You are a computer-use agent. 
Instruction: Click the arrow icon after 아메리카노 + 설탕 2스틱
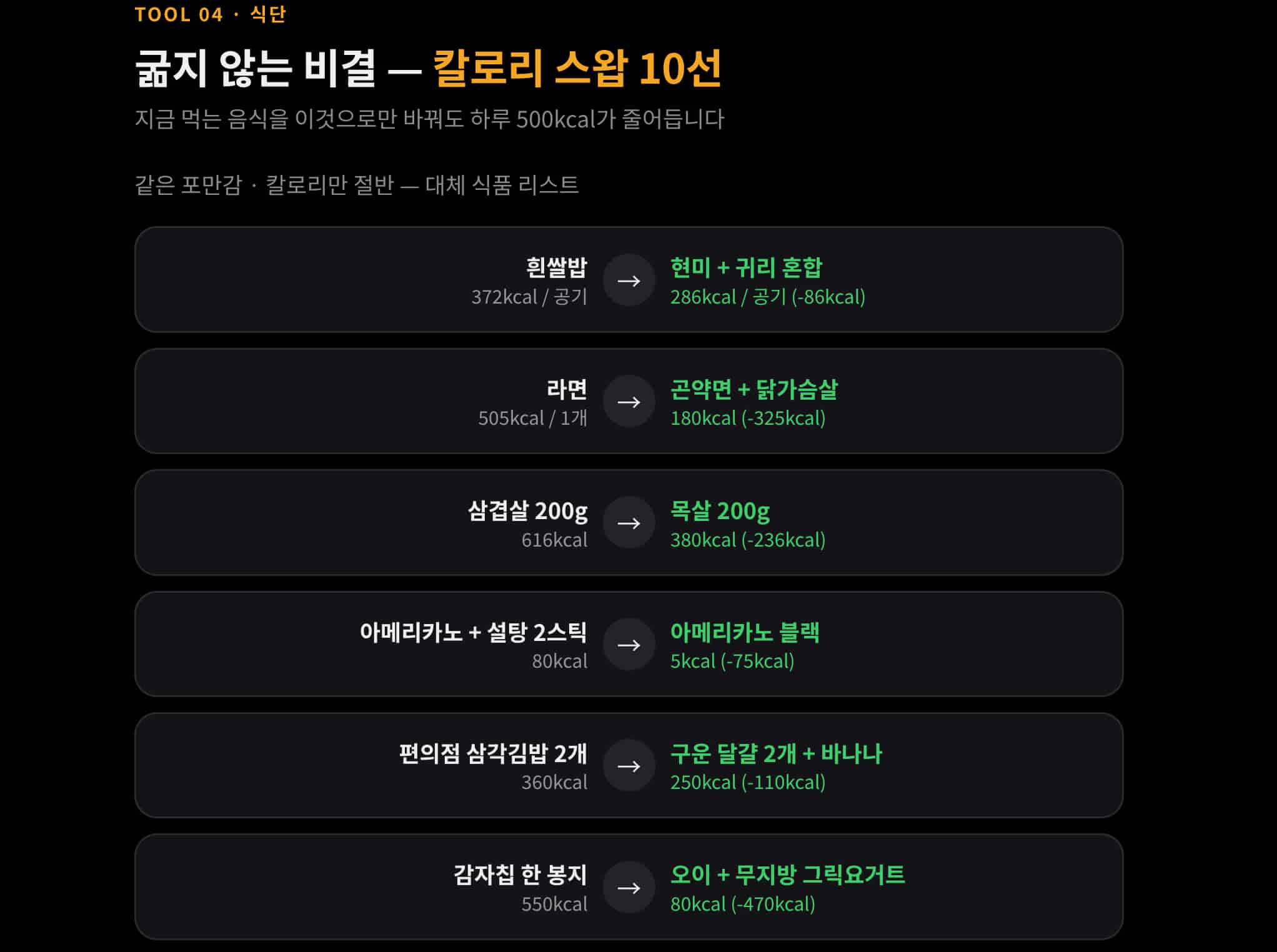click(x=629, y=645)
